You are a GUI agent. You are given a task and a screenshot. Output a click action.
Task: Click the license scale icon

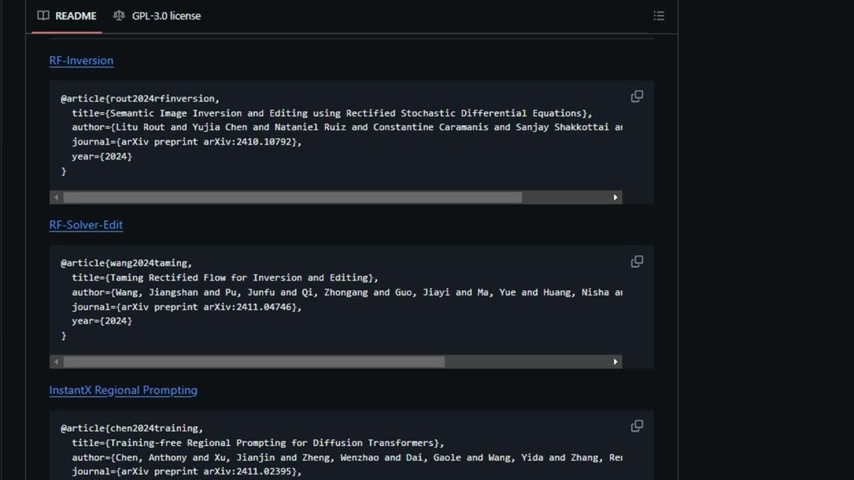click(119, 15)
